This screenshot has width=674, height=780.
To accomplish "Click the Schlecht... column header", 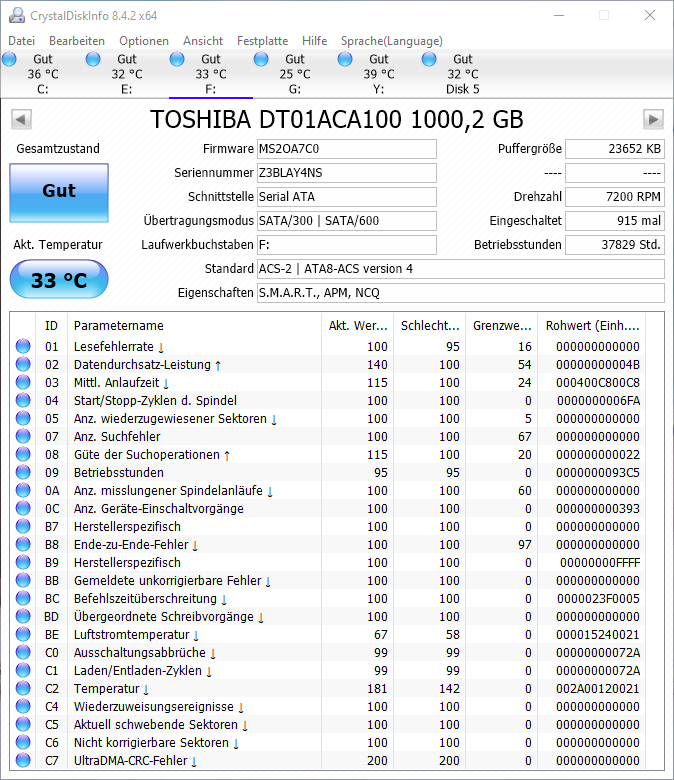I will tap(430, 325).
